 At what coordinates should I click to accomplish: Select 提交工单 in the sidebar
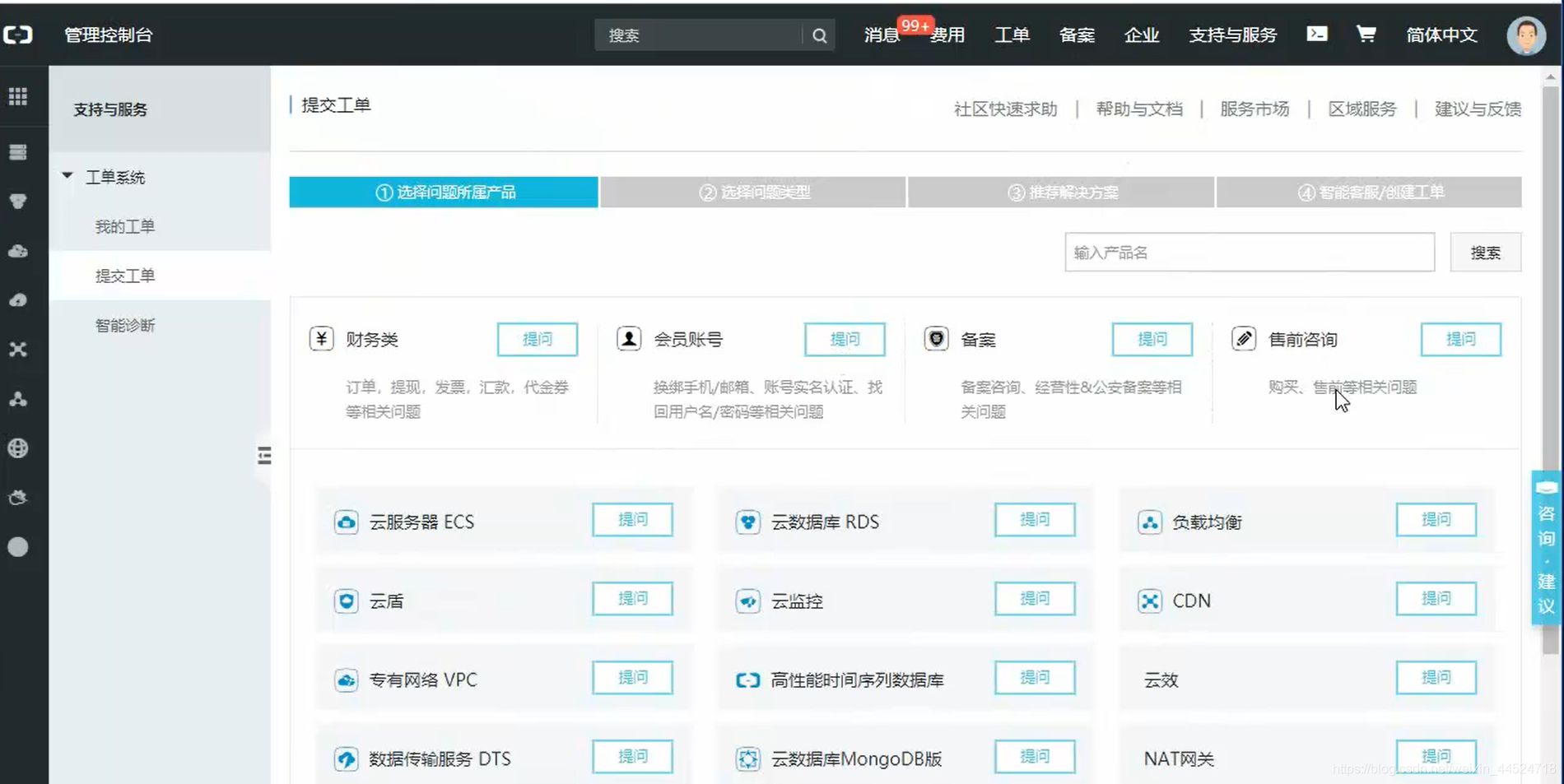click(x=125, y=276)
